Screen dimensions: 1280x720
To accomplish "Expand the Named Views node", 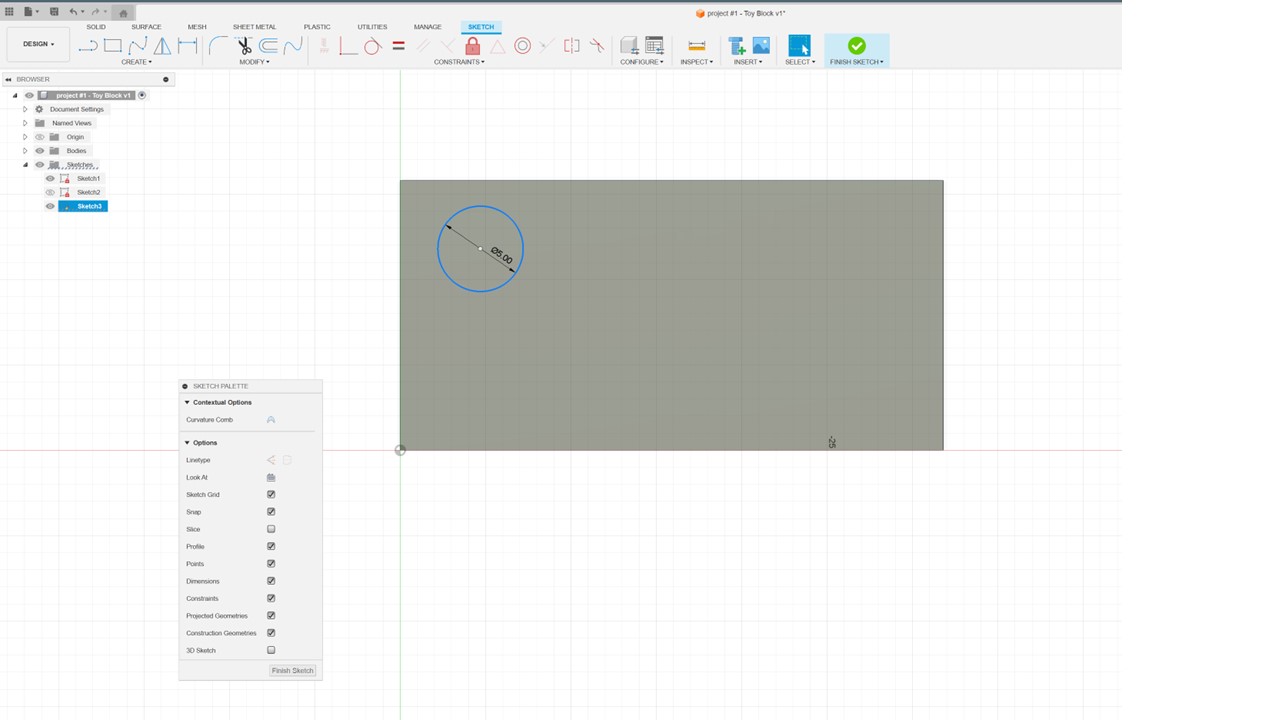I will (x=25, y=123).
